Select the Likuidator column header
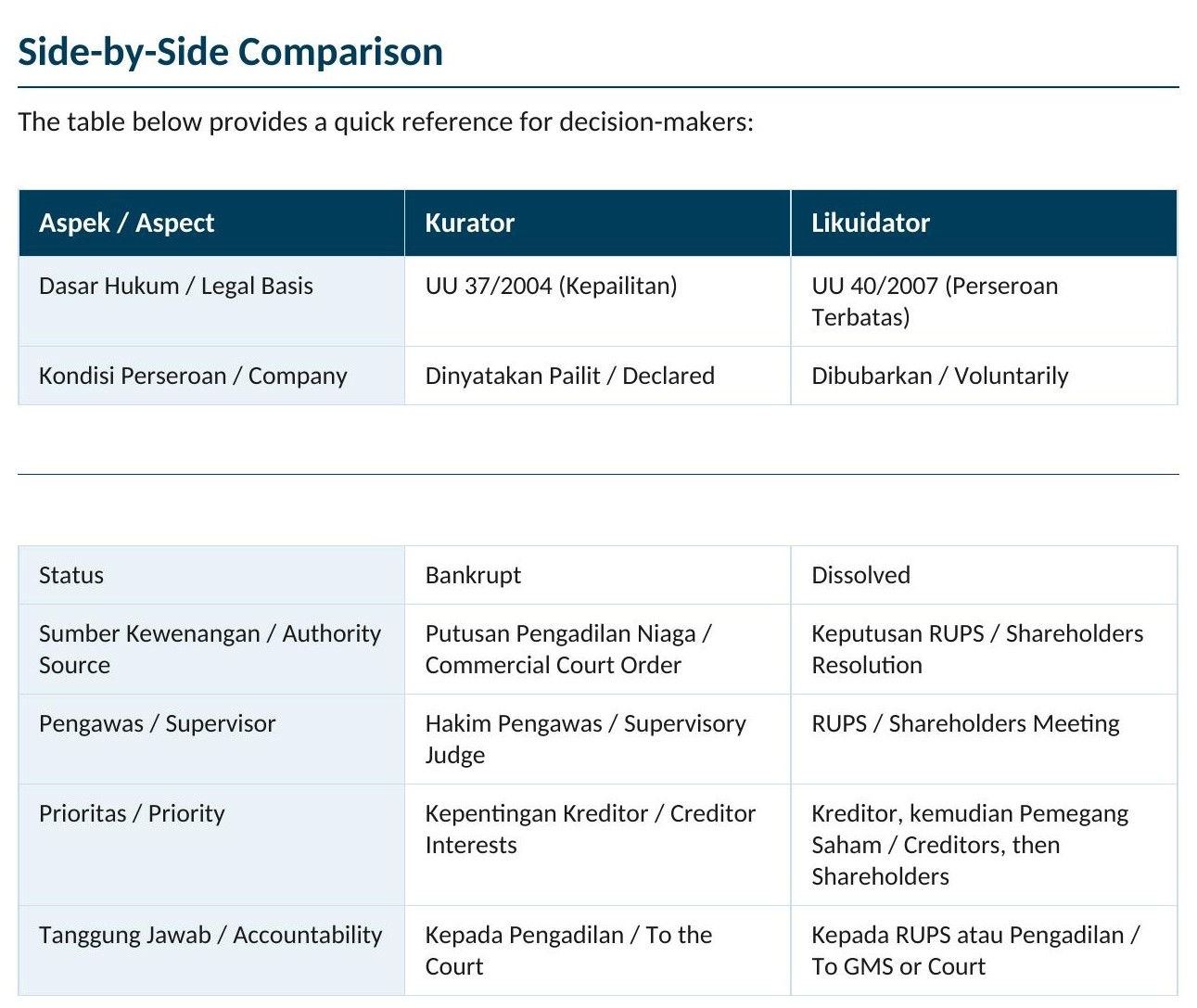The height and width of the screenshot is (1008, 1197). 870,223
